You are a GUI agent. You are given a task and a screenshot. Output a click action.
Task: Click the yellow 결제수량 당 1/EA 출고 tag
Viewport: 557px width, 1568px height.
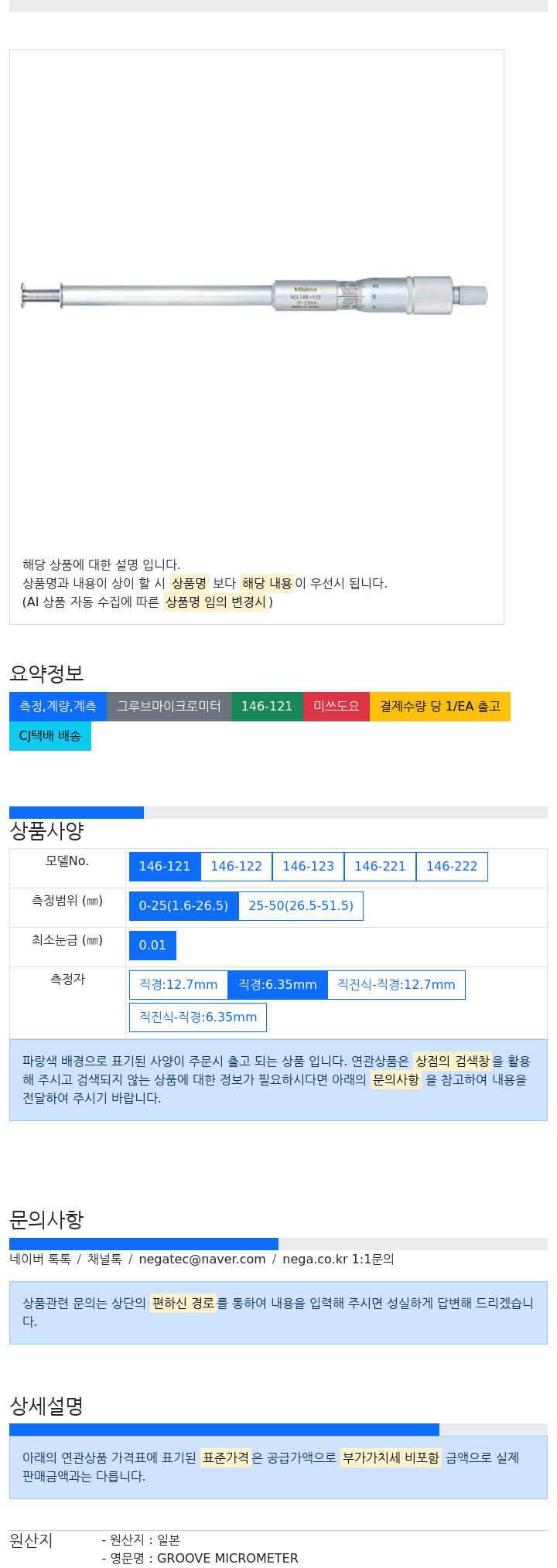(440, 707)
